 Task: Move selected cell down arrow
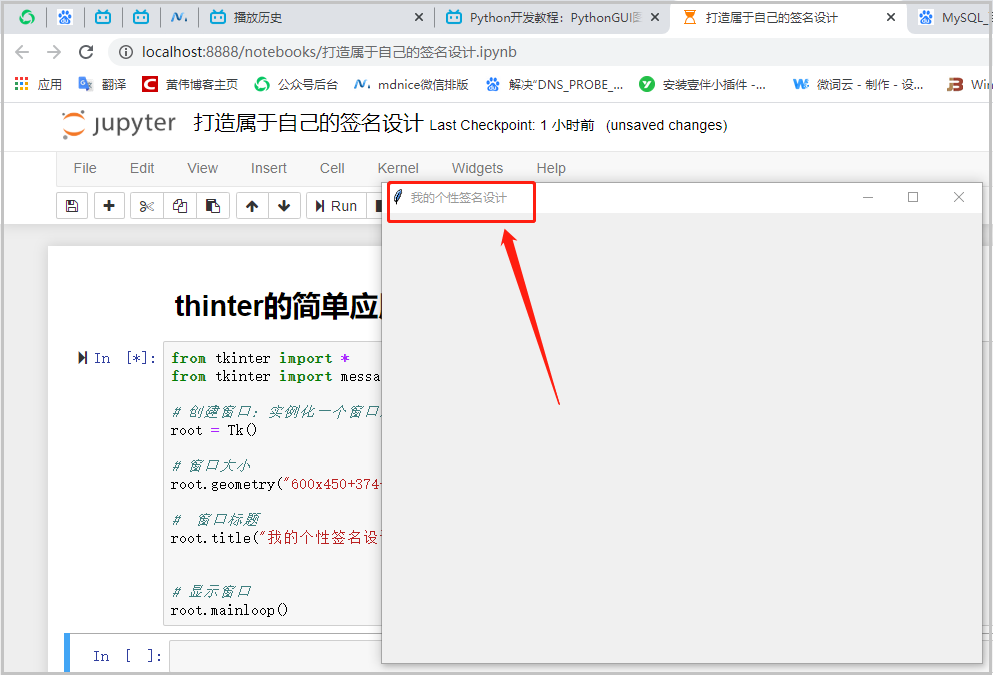[x=284, y=206]
